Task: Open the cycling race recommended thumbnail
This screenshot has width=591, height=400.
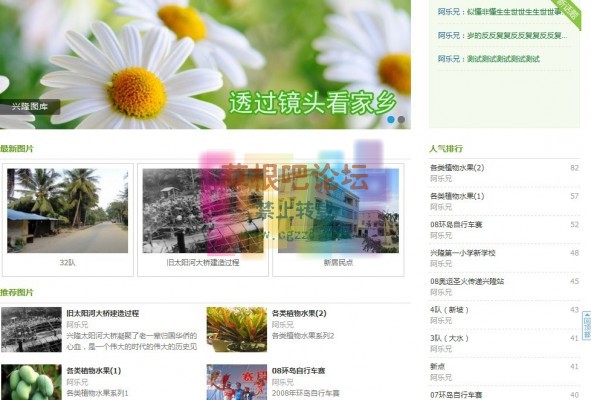Action: click(237, 382)
